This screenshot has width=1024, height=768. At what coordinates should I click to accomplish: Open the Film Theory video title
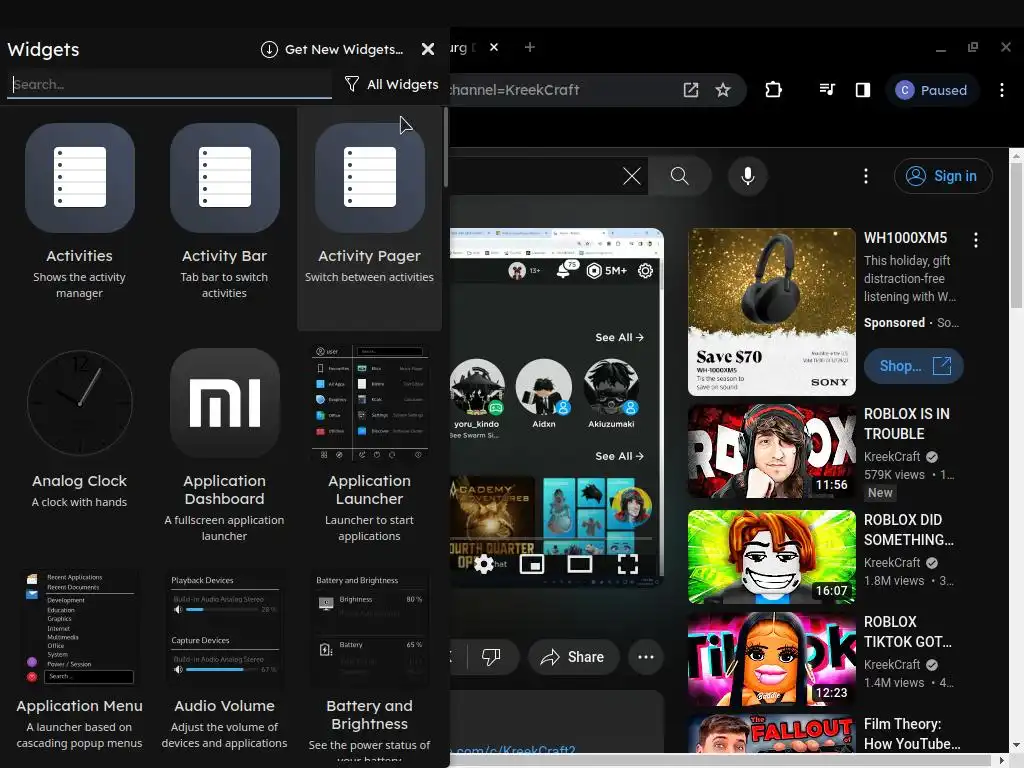pyautogui.click(x=912, y=733)
